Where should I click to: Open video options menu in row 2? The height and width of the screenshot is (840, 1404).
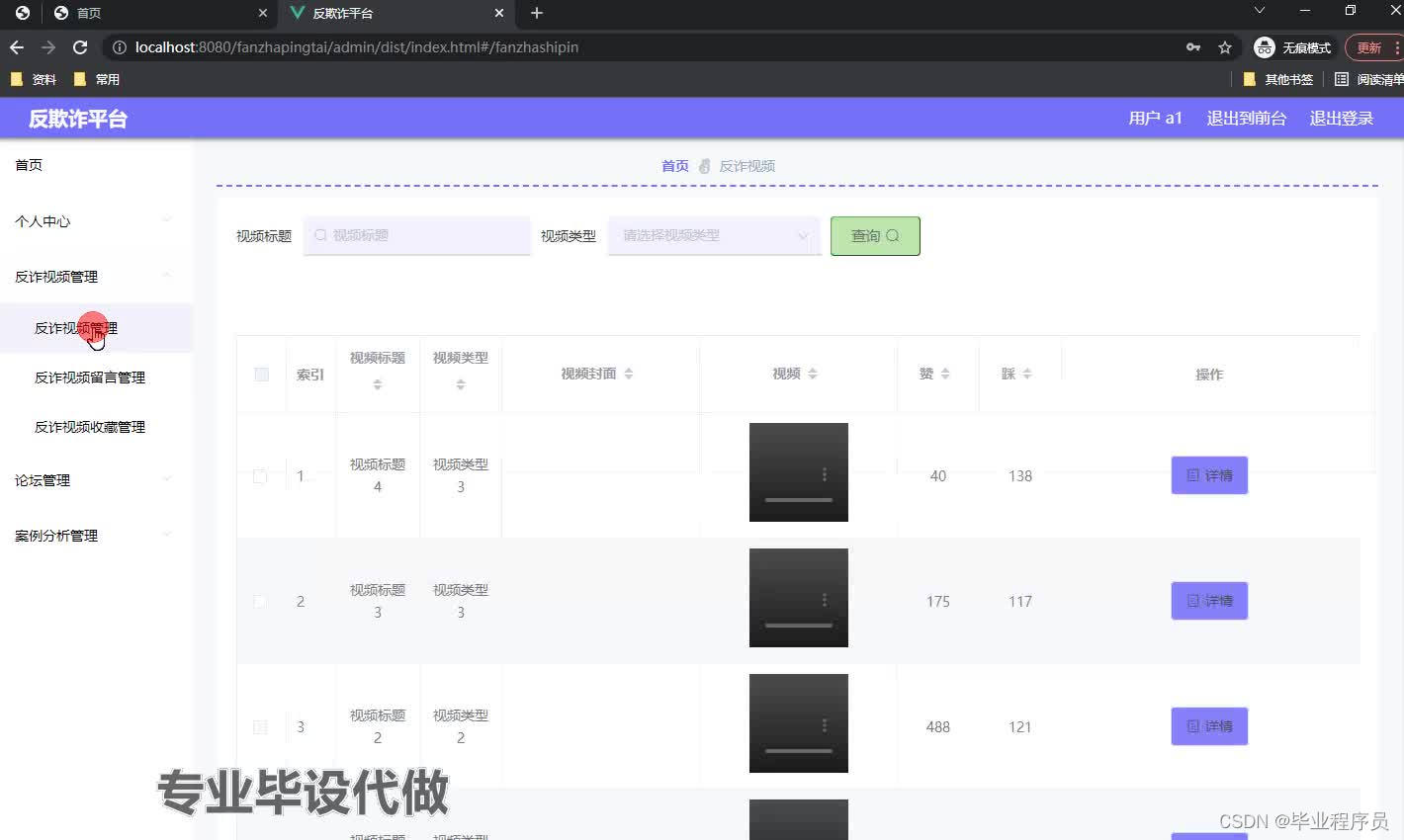coord(825,601)
